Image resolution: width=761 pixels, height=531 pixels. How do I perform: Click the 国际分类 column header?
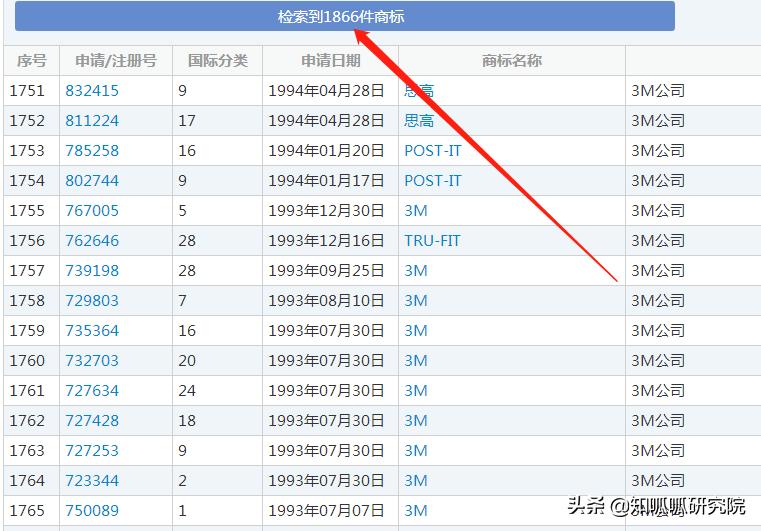[217, 61]
